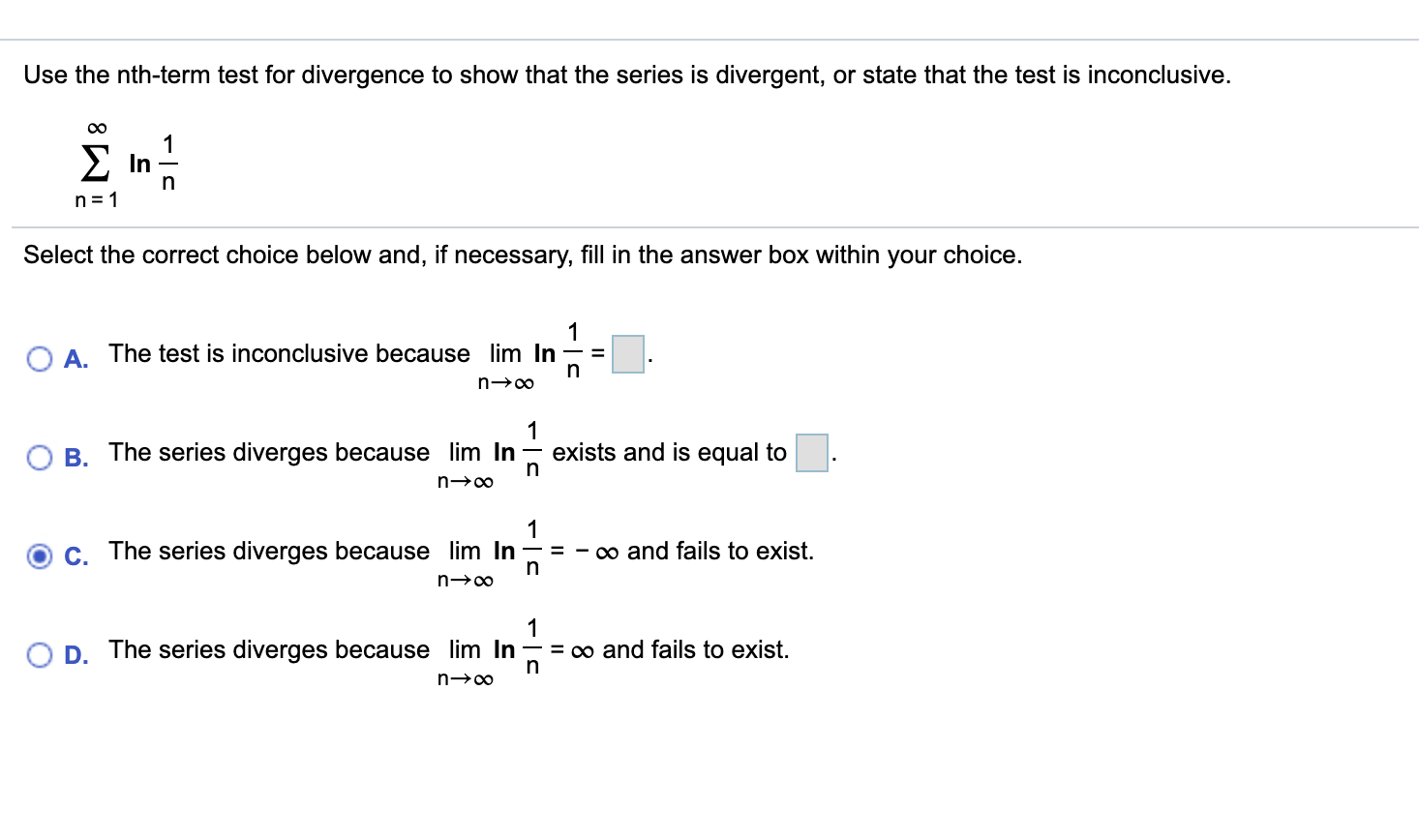Viewport: 1419px width, 840px height.
Task: Click the answer box in choice B
Action: [812, 453]
